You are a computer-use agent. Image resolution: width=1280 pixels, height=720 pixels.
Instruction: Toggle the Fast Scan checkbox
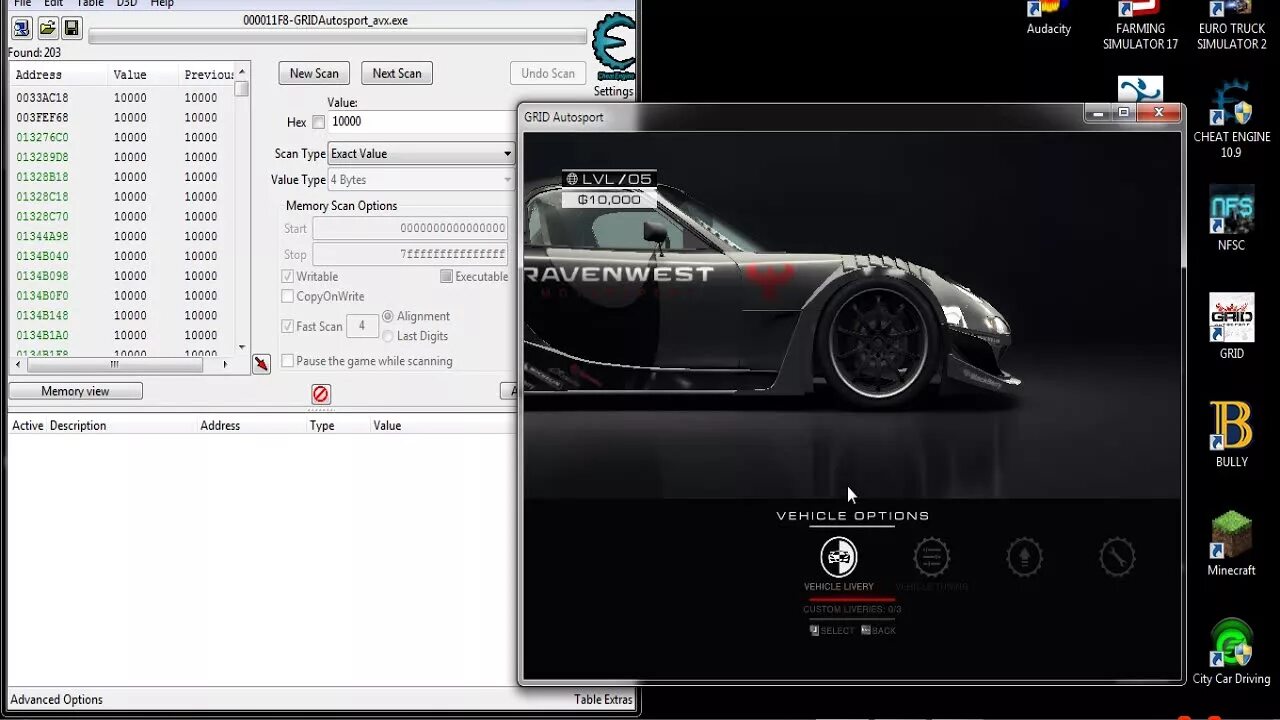point(288,327)
